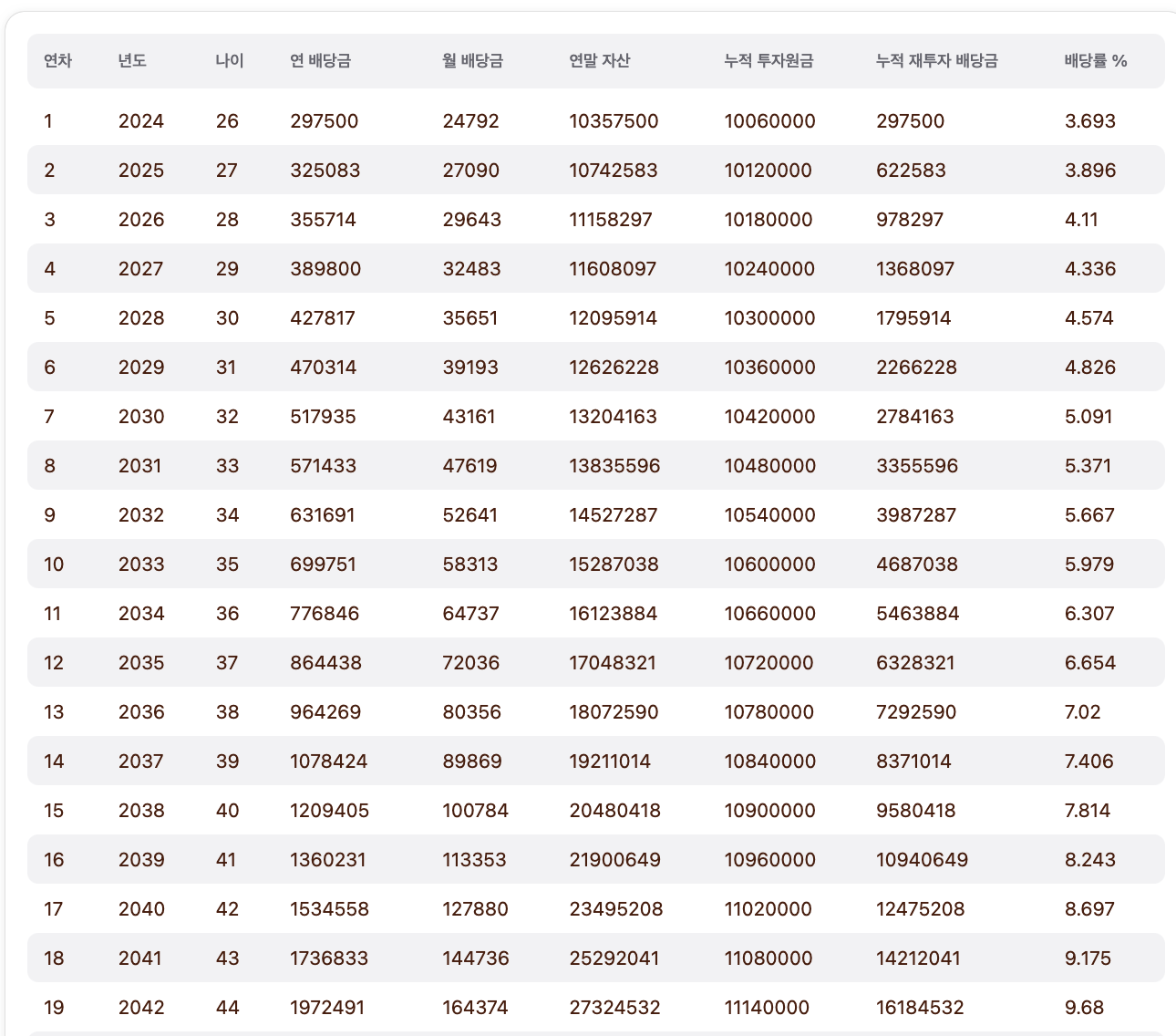1176x1036 pixels.
Task: Click the 배당률 % column header
Action: coord(1096,61)
